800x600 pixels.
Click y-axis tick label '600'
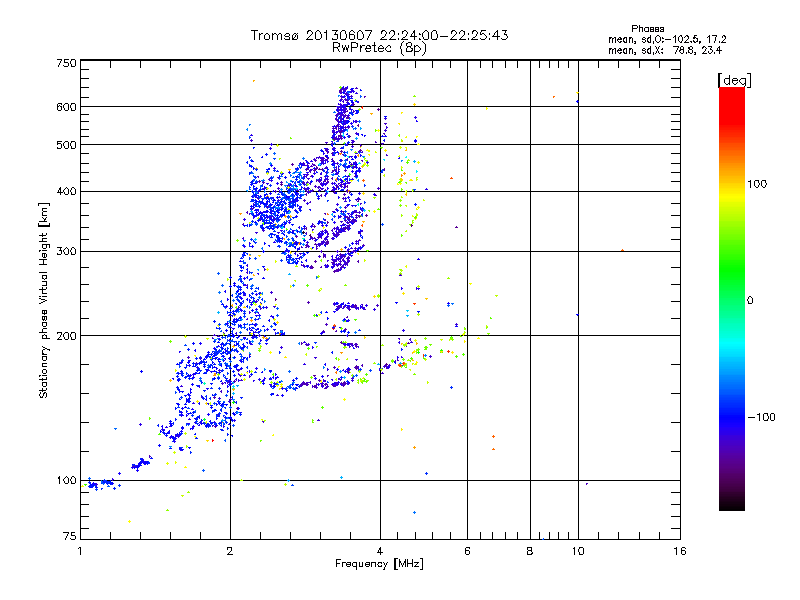(66, 107)
